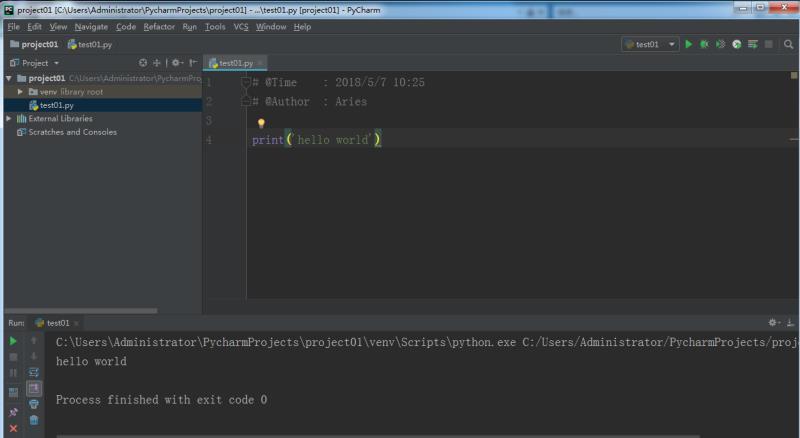Viewport: 800px width, 438px height.
Task: Collapse the project01 root folder
Action: pos(9,78)
